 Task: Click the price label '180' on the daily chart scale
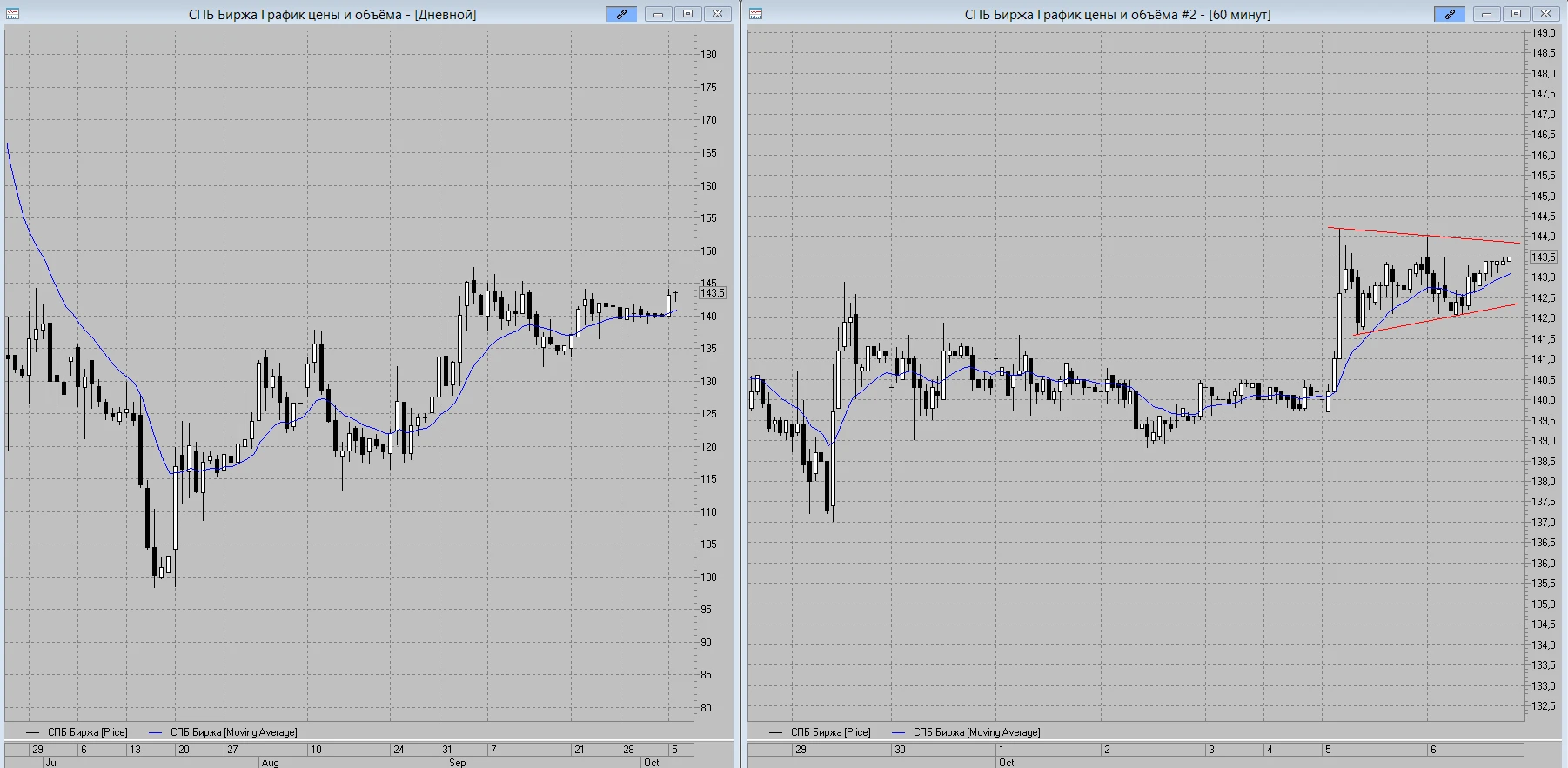tap(708, 55)
